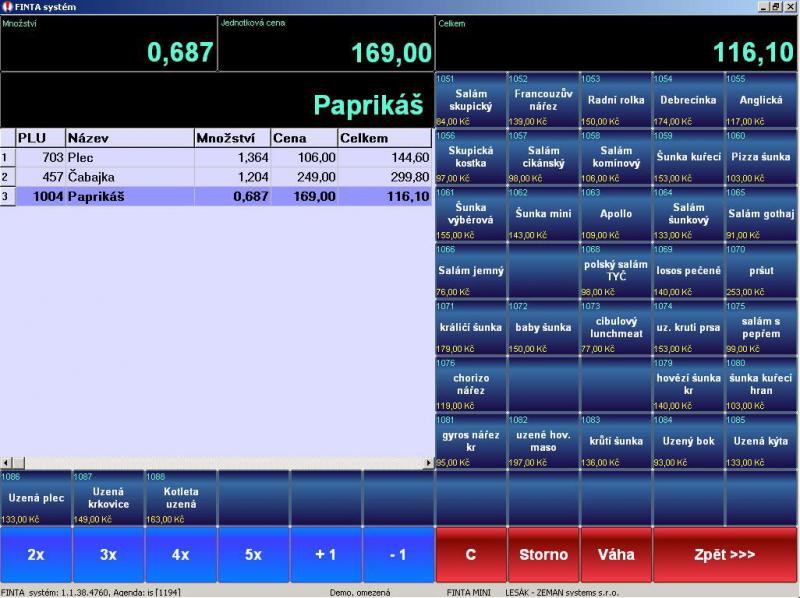
Task: Tap the chorizo nářez product tile
Action: point(471,384)
